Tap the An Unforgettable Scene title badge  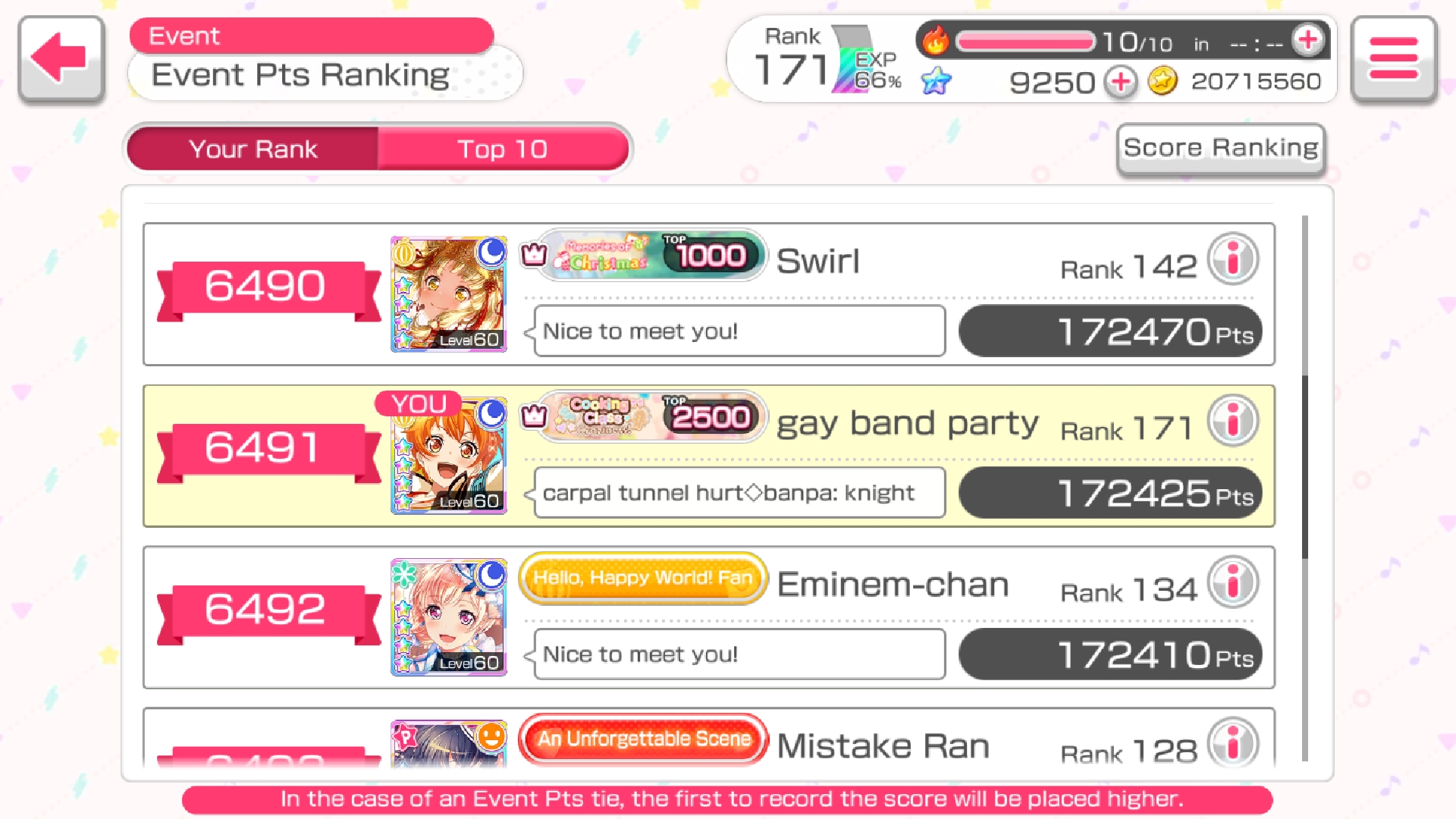[643, 739]
